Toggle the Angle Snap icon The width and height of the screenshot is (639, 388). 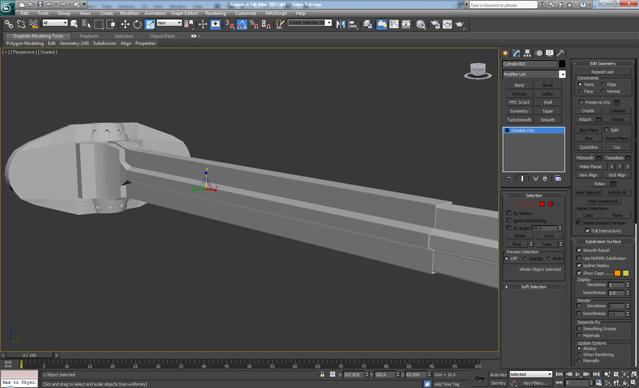point(242,24)
